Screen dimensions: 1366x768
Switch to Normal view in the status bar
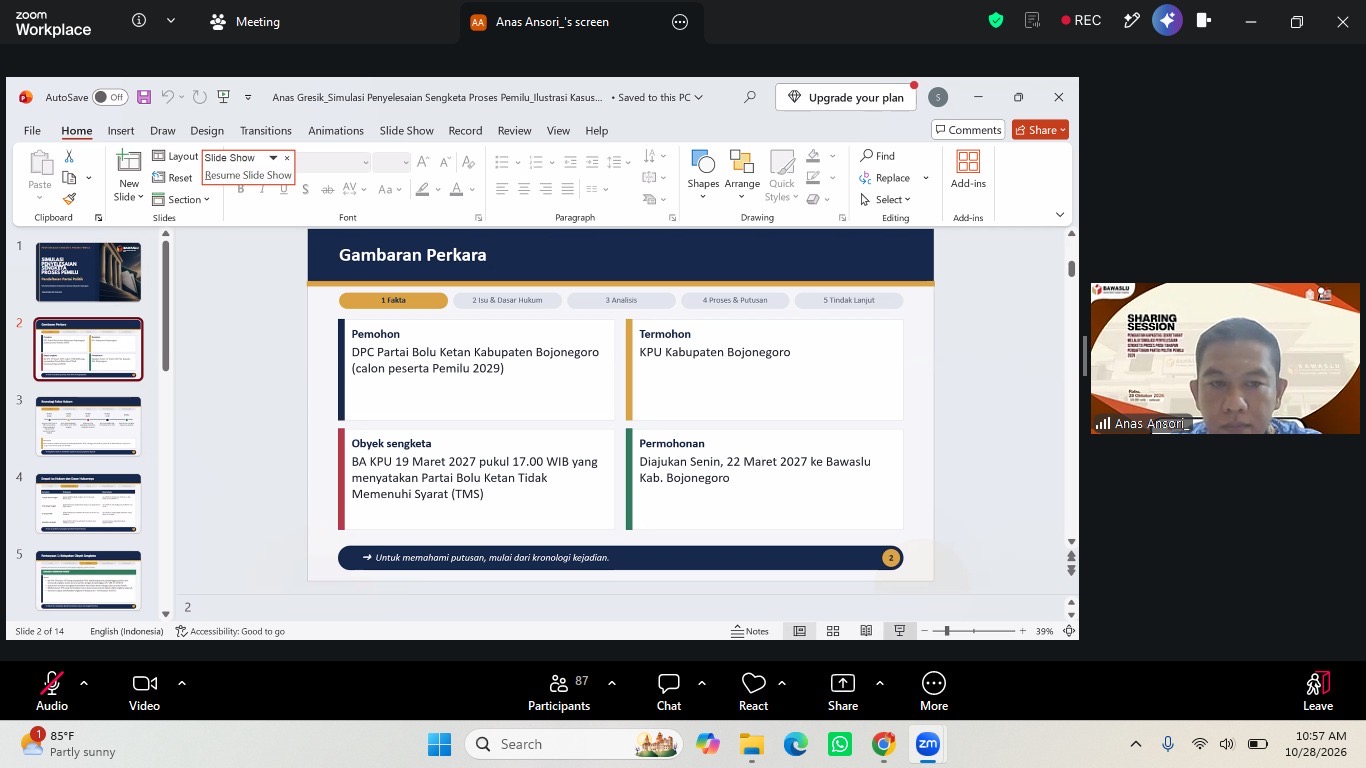click(800, 631)
